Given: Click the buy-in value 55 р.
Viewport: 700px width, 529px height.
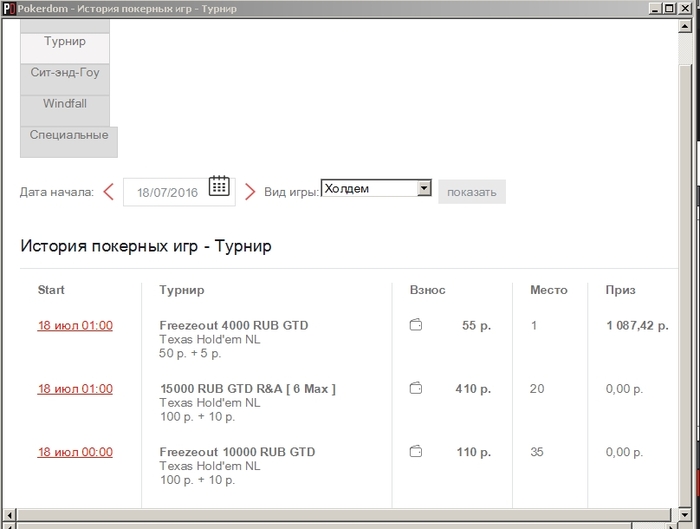Looking at the screenshot, I should point(476,325).
